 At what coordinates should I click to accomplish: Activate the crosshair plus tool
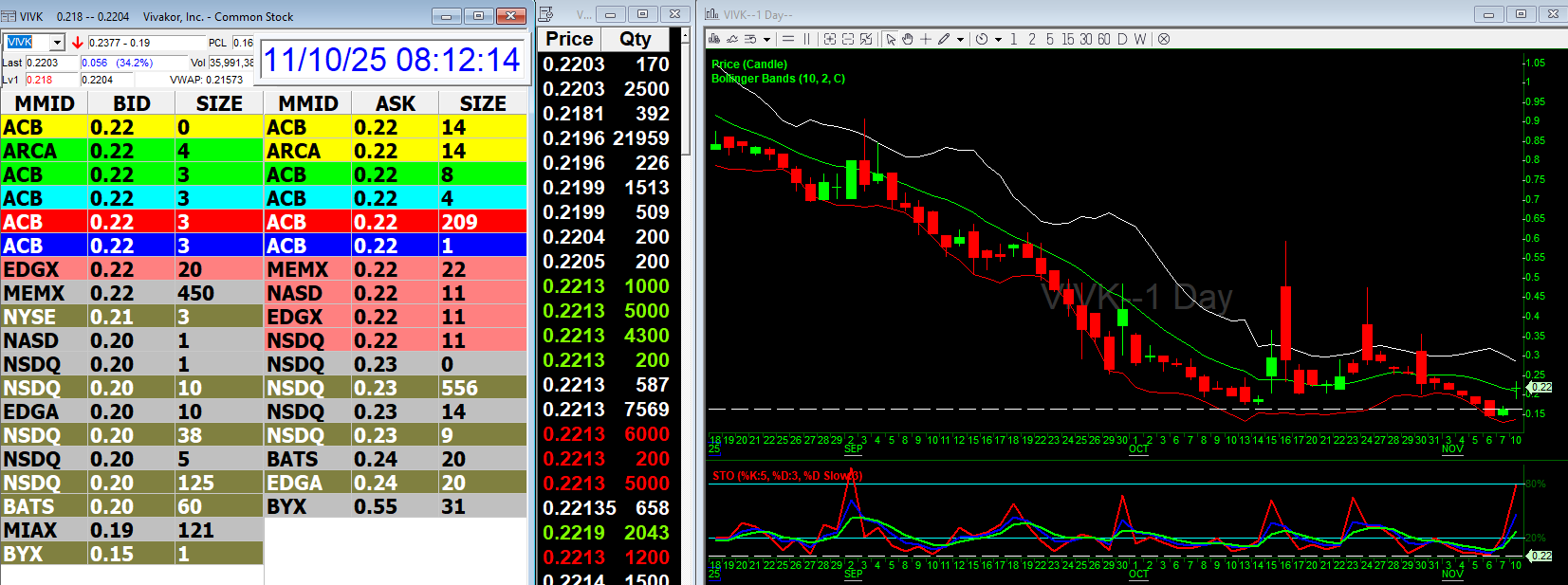click(926, 39)
